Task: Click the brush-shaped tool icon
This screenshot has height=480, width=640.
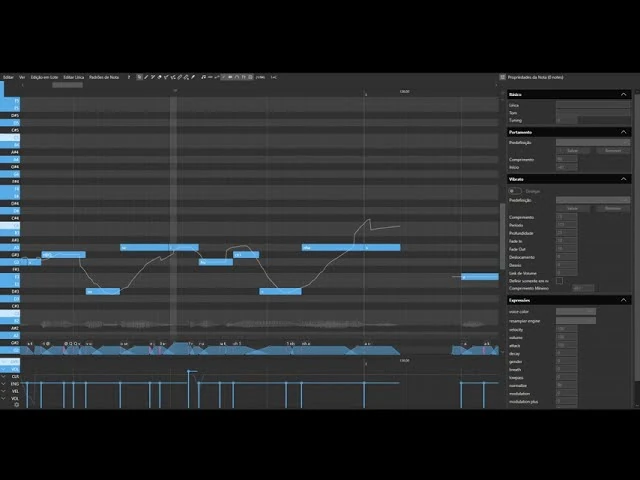Action: [193, 77]
